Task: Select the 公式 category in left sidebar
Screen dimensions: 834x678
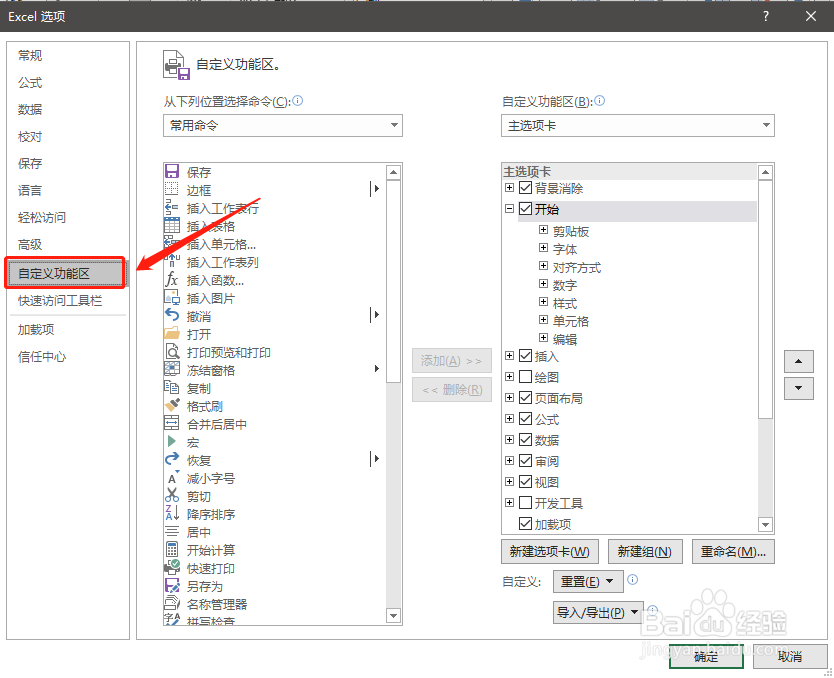Action: (x=30, y=82)
